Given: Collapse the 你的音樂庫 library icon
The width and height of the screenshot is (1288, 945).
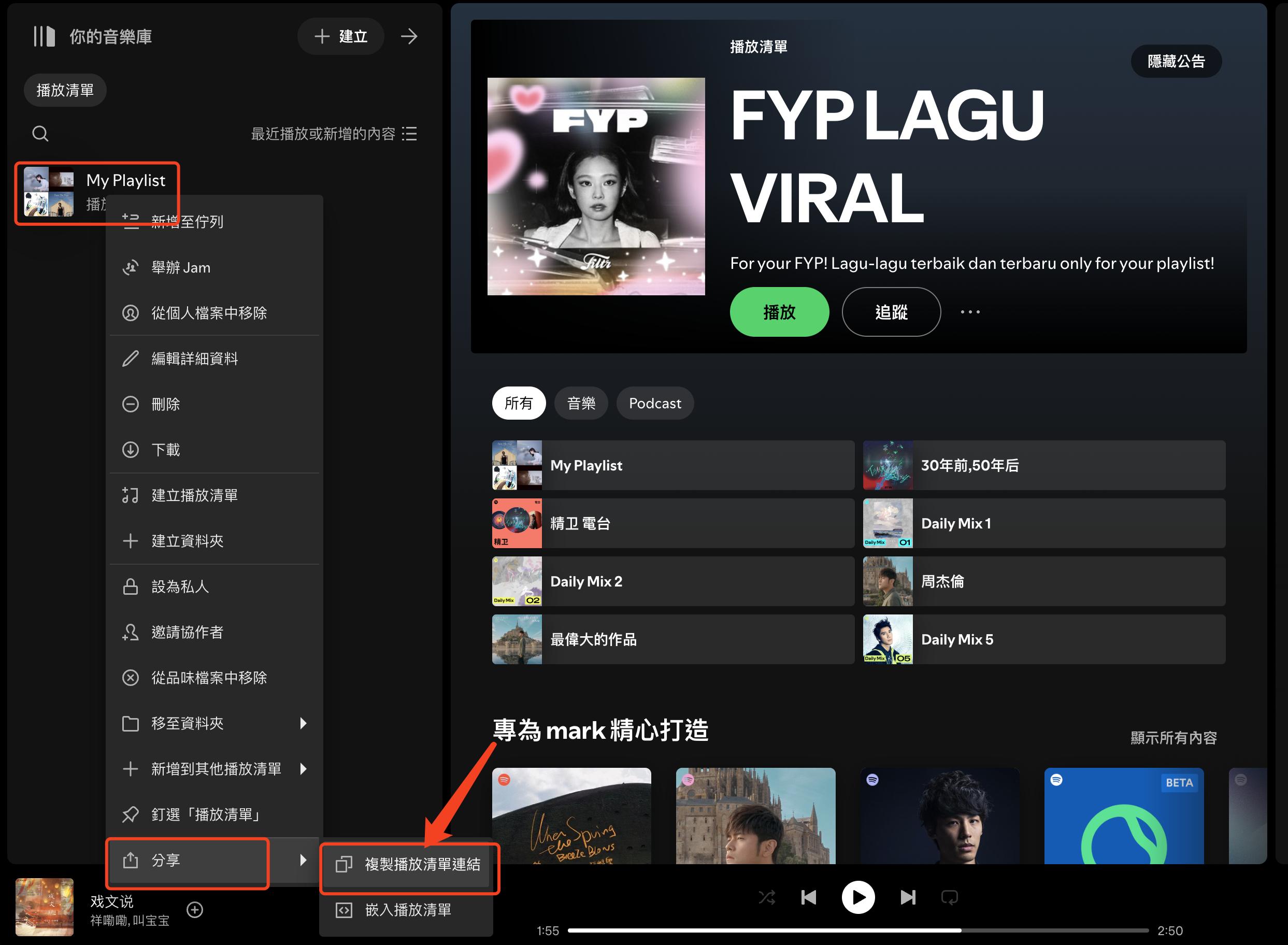Looking at the screenshot, I should pyautogui.click(x=44, y=37).
